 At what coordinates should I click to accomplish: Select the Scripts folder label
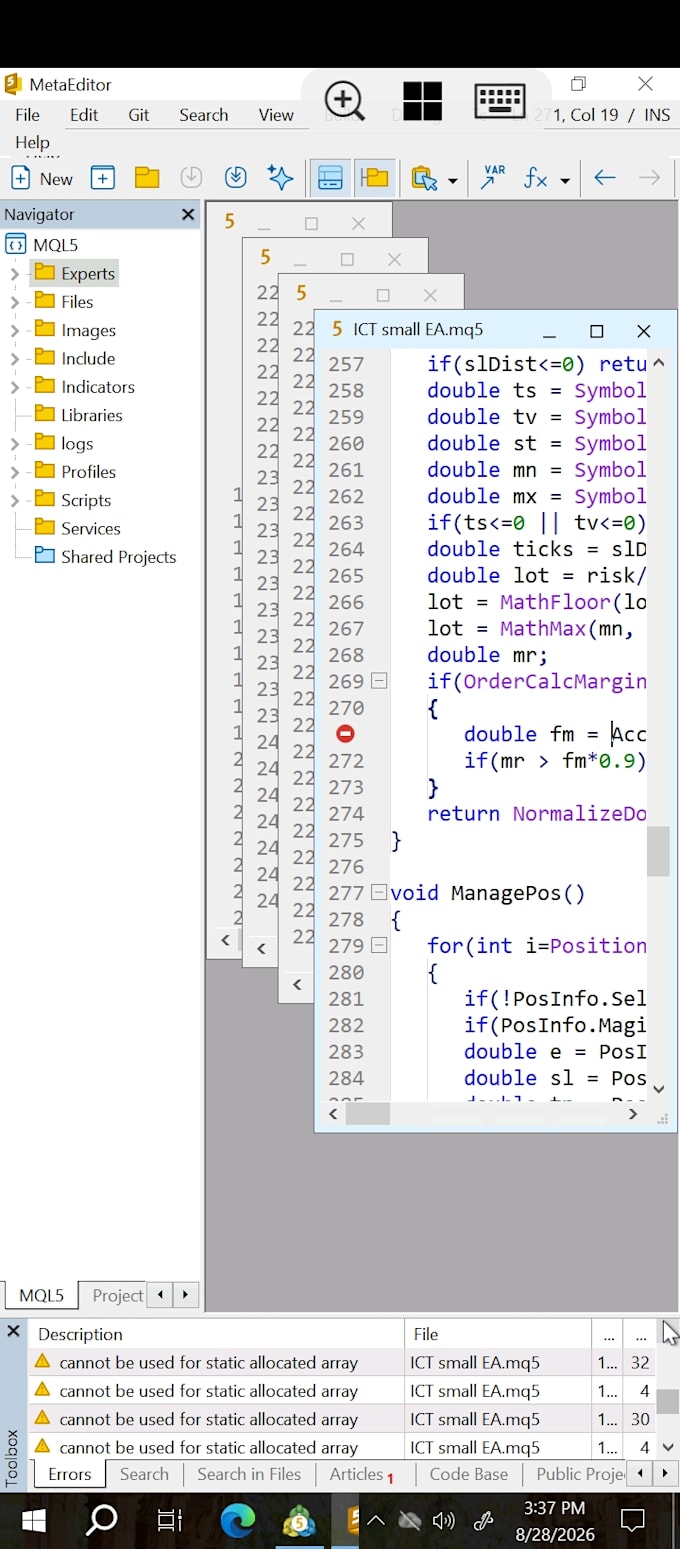click(x=86, y=500)
